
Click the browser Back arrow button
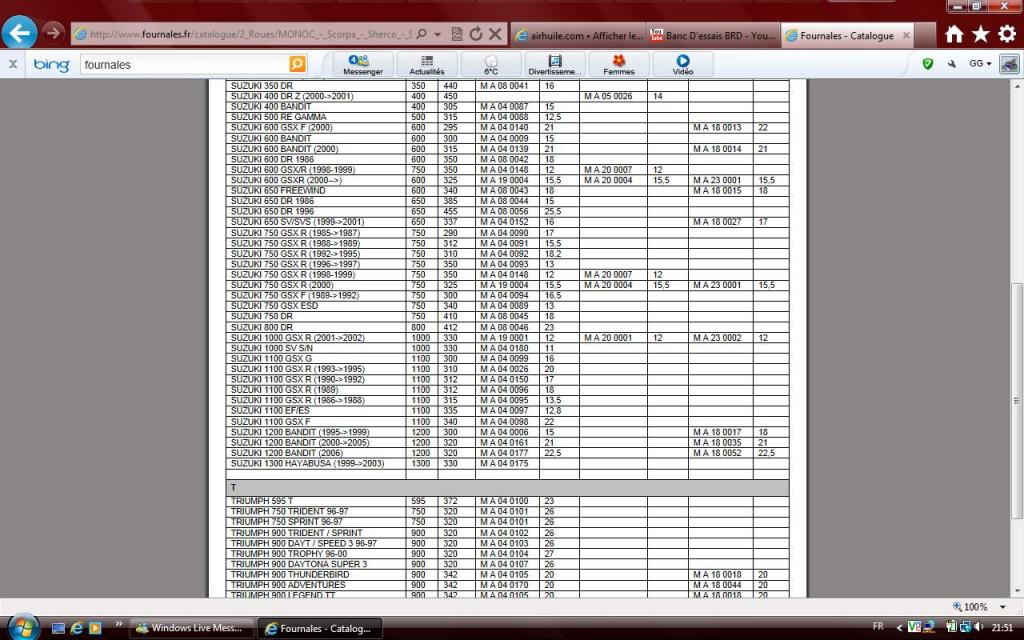click(21, 32)
